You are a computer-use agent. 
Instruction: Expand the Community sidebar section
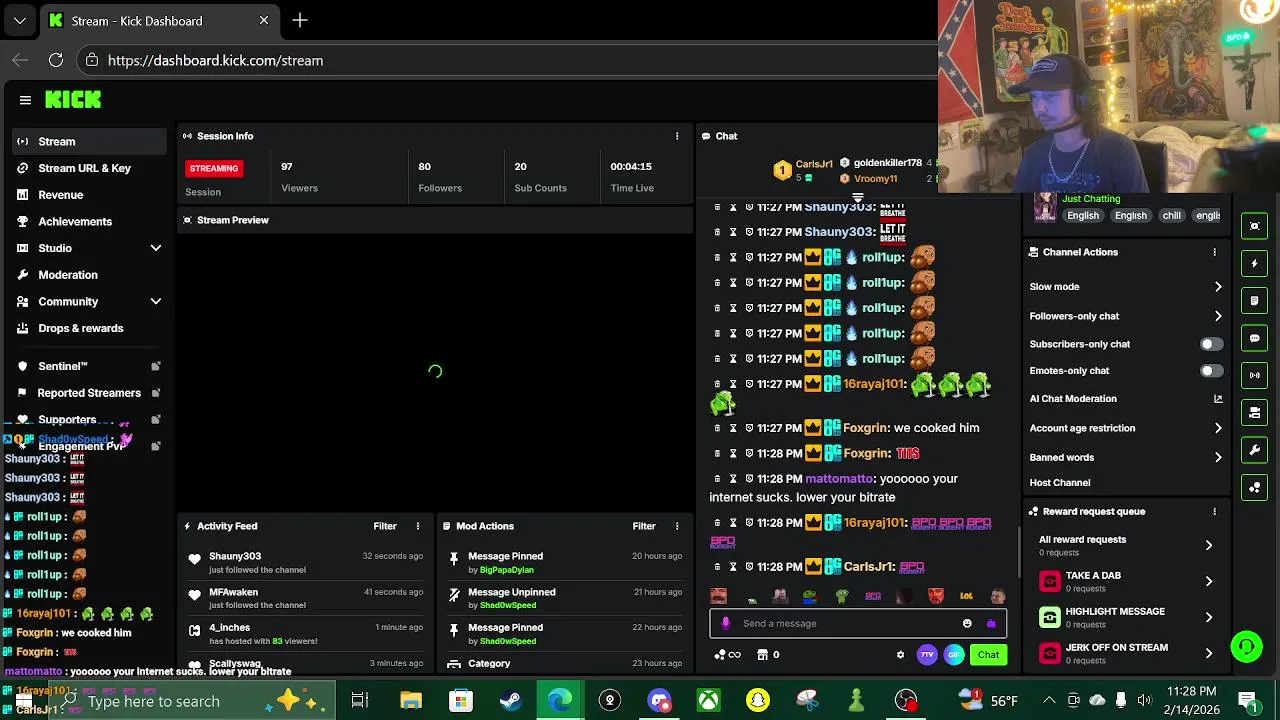pos(156,301)
